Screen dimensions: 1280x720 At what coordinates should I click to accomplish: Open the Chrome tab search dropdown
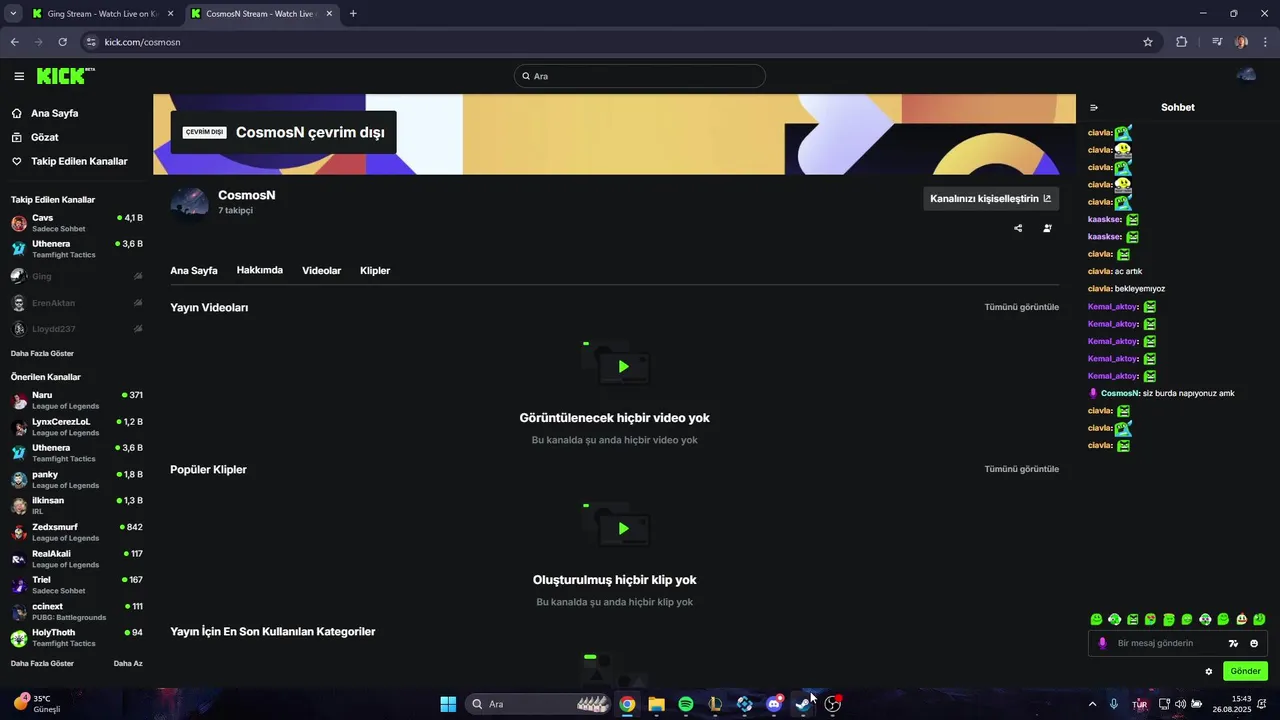pyautogui.click(x=13, y=14)
